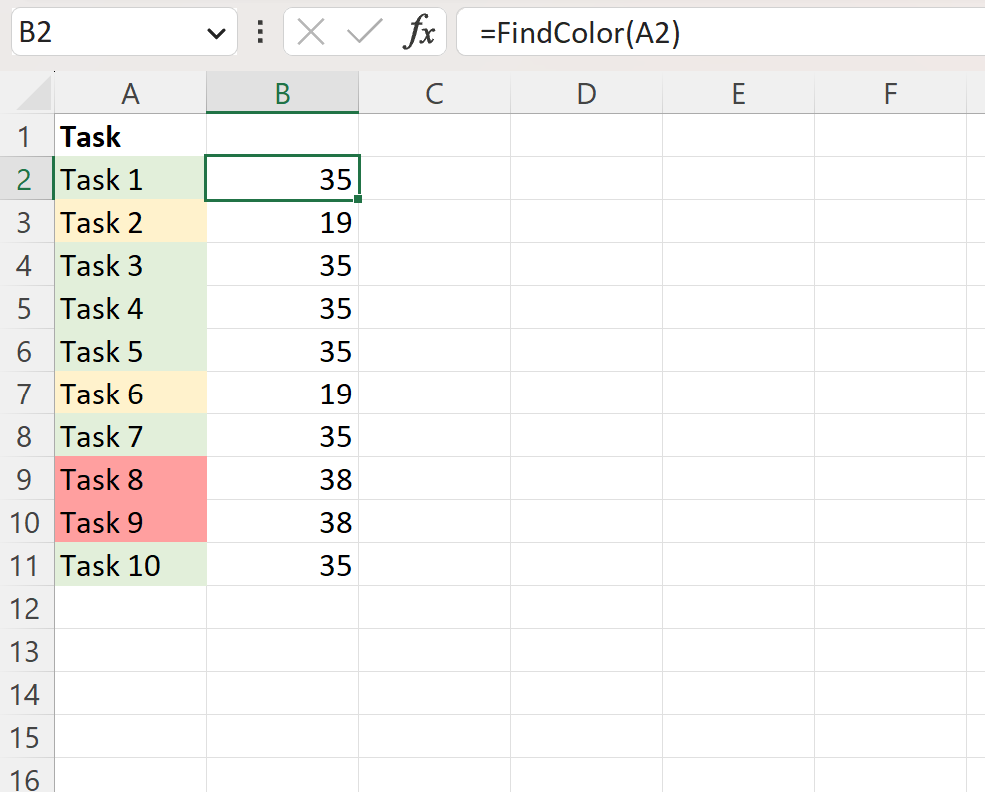Select row 5 header
985x792 pixels.
(x=27, y=307)
